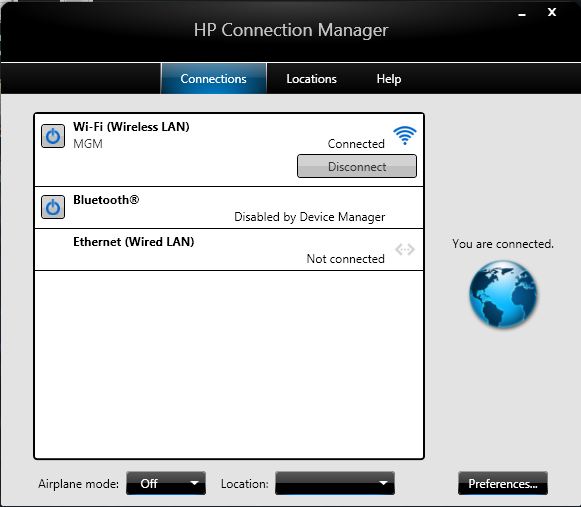Click the blue globe connection icon

click(503, 294)
